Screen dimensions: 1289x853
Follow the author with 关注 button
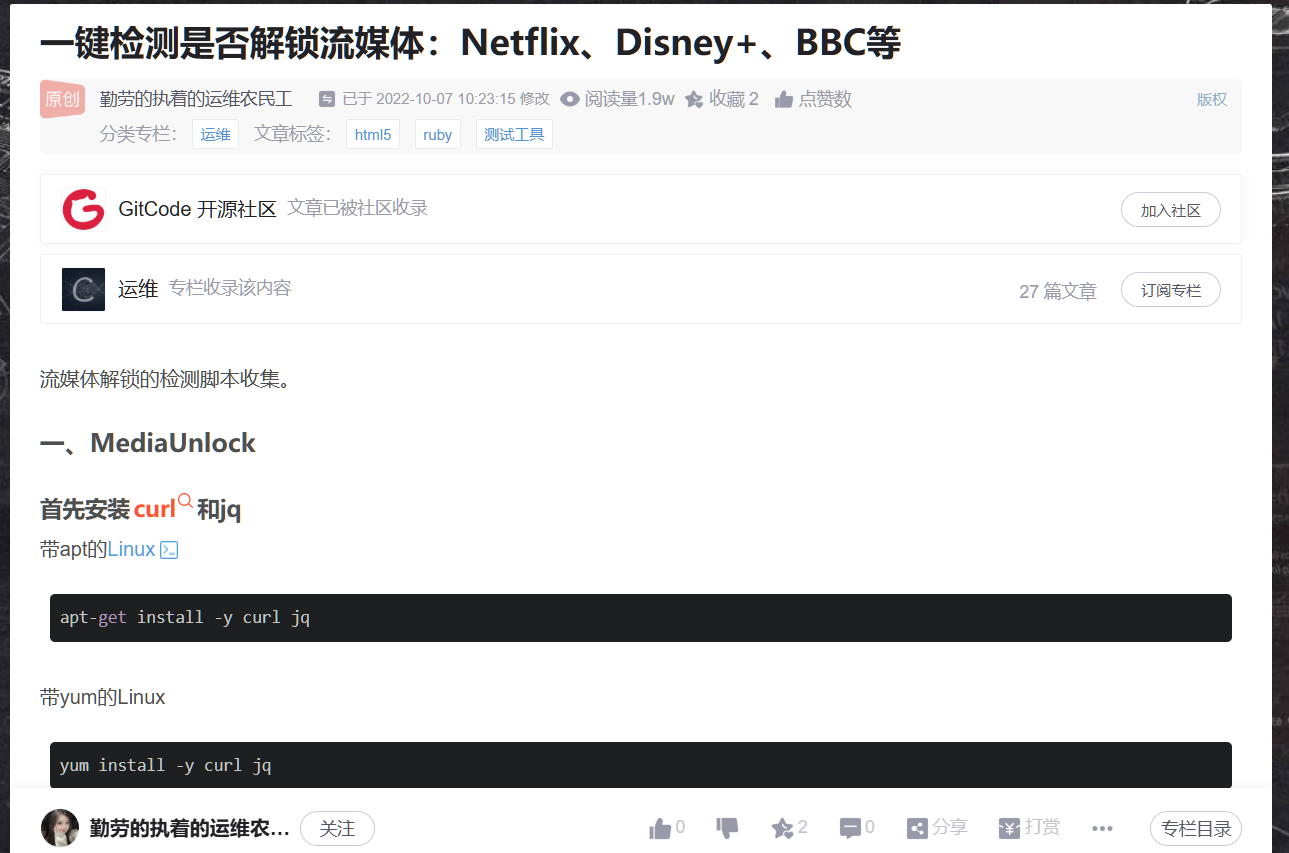(x=337, y=829)
